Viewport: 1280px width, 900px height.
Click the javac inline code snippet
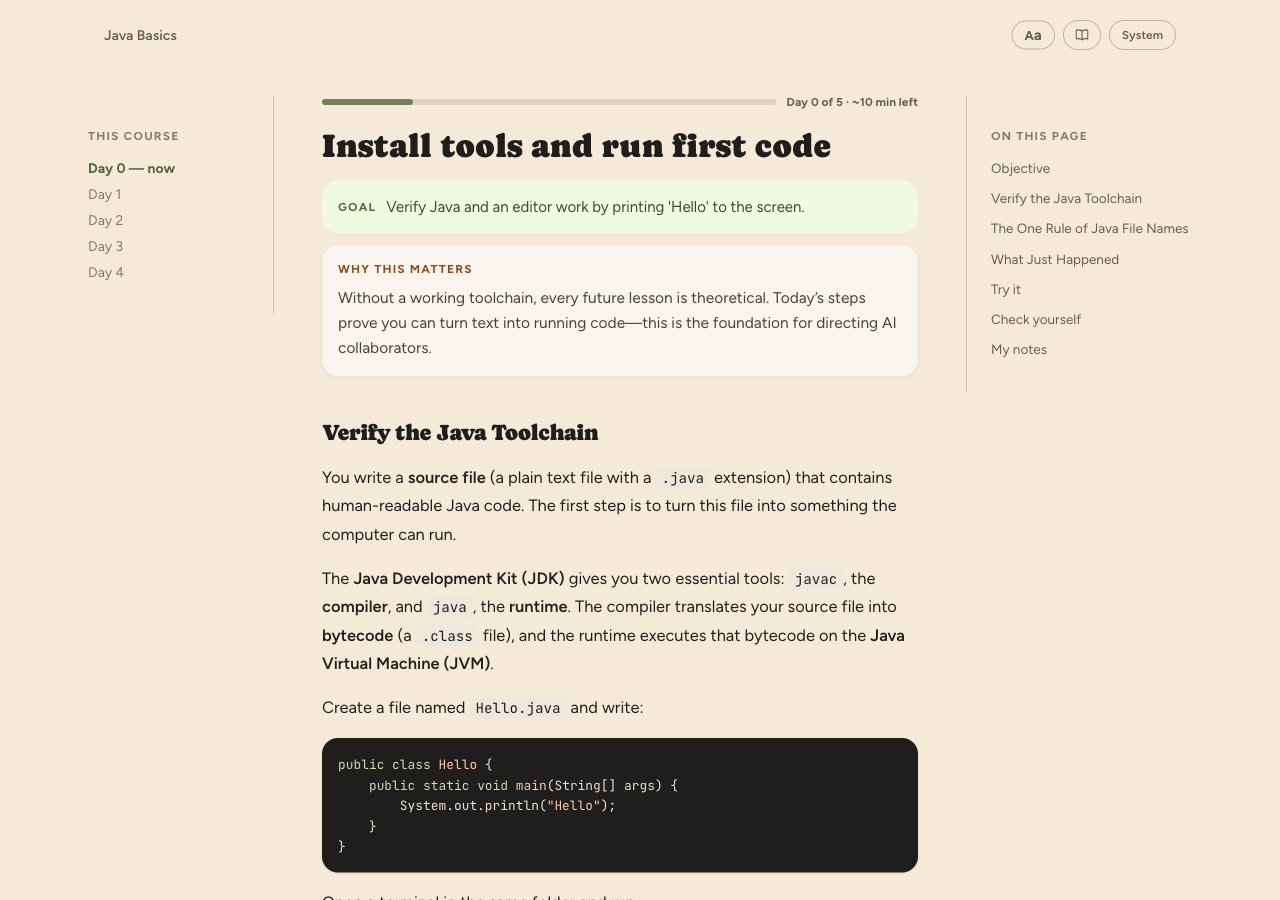[x=816, y=579]
